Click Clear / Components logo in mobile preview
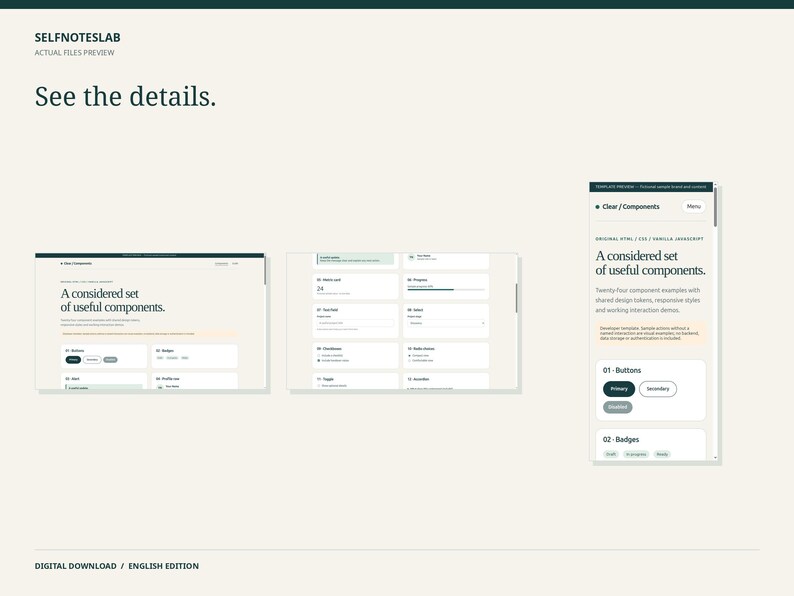This screenshot has height=596, width=794. tap(627, 207)
